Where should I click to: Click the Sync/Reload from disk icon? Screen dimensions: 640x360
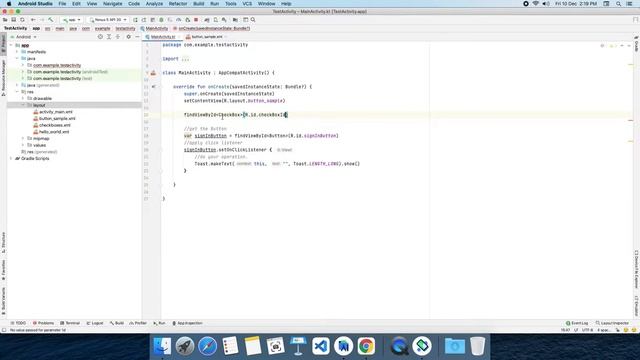(x=22, y=20)
